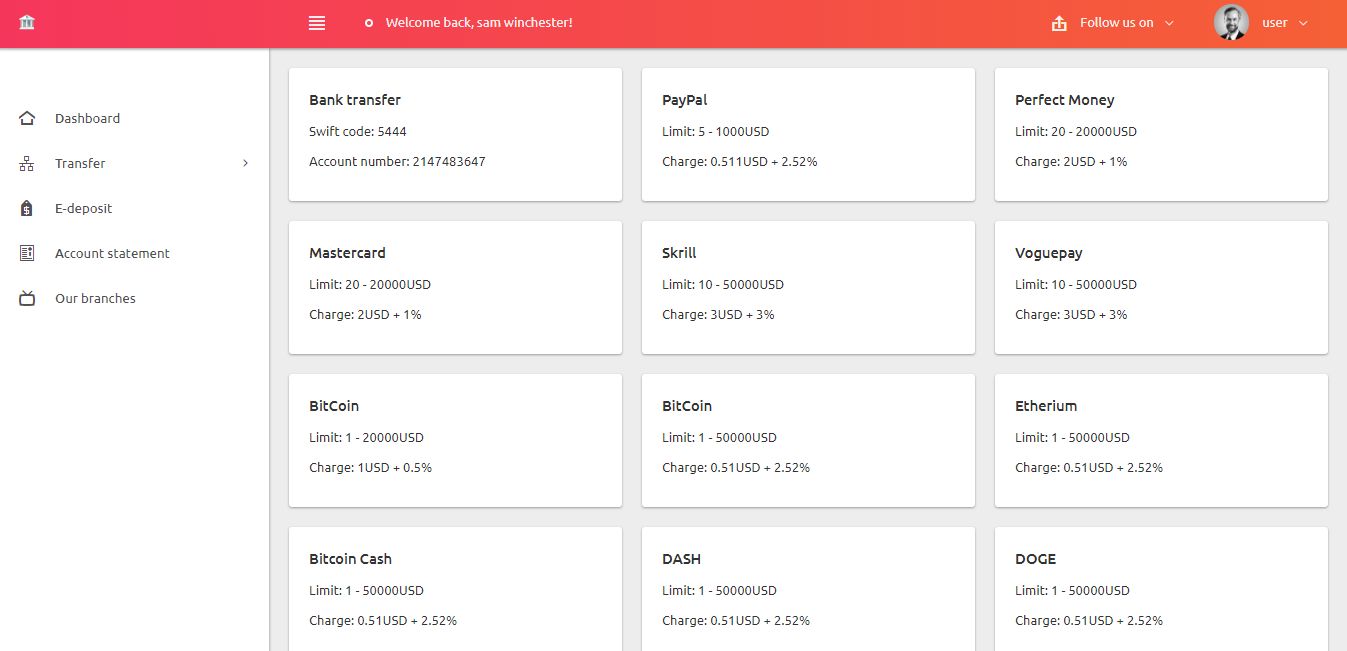
Task: Open Account statement from the sidebar
Action: click(112, 253)
